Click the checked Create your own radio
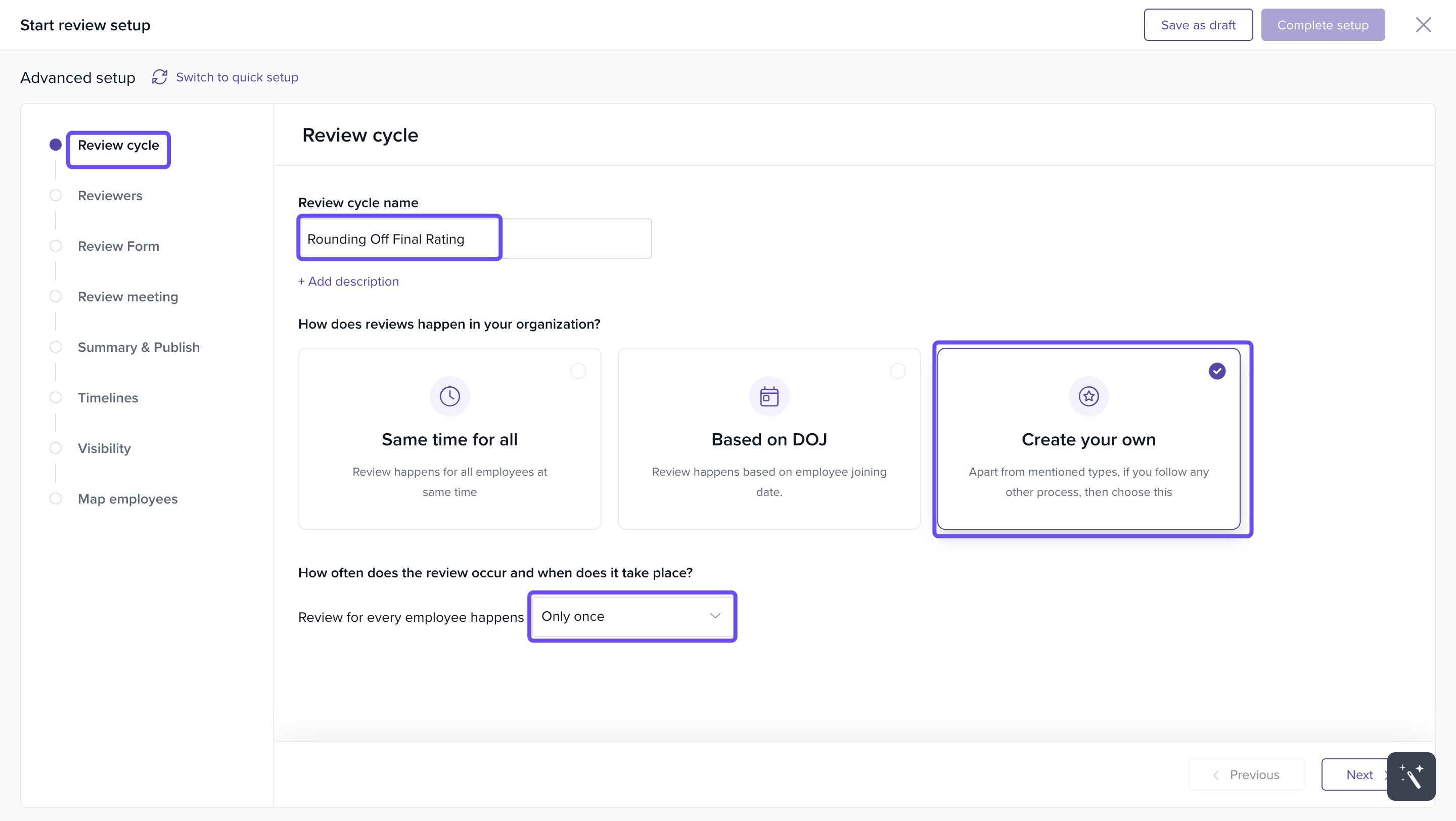The width and height of the screenshot is (1456, 821). click(1216, 371)
